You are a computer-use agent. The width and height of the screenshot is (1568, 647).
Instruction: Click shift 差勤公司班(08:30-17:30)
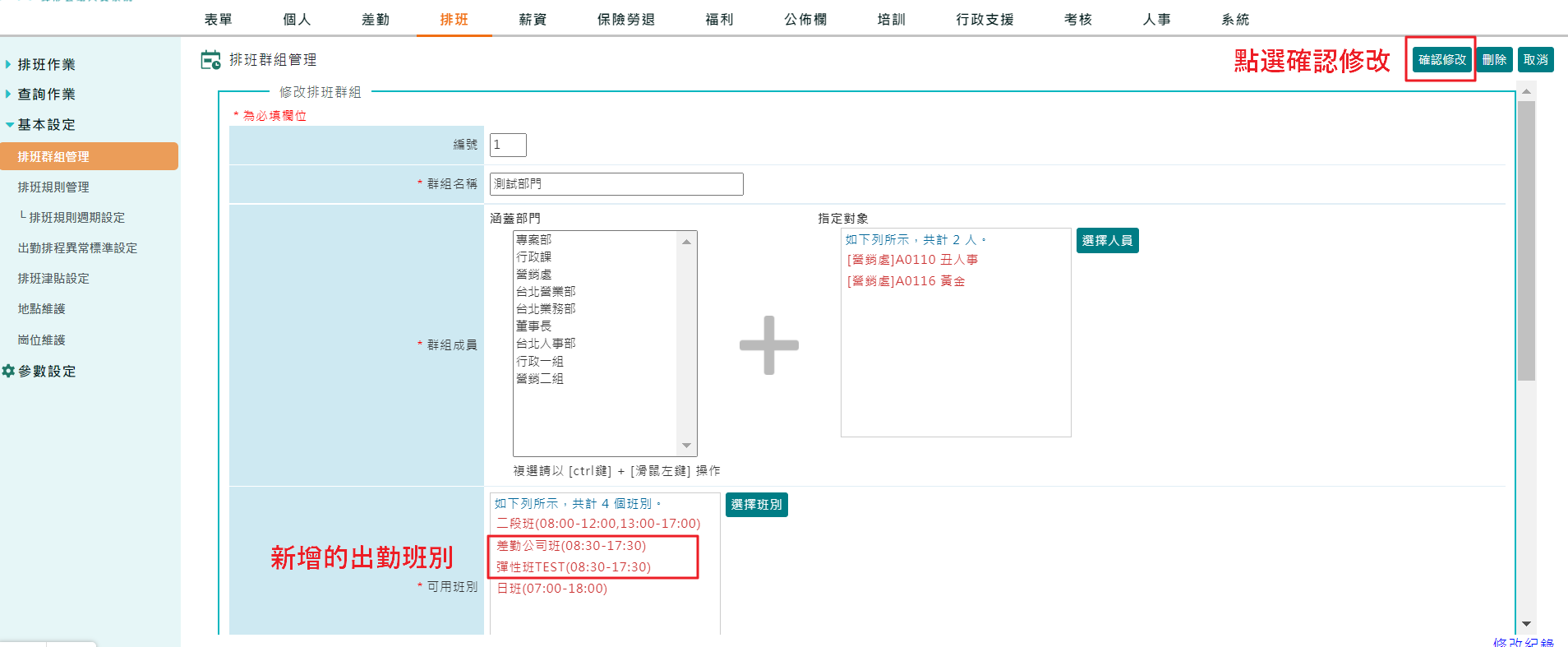[x=571, y=546]
